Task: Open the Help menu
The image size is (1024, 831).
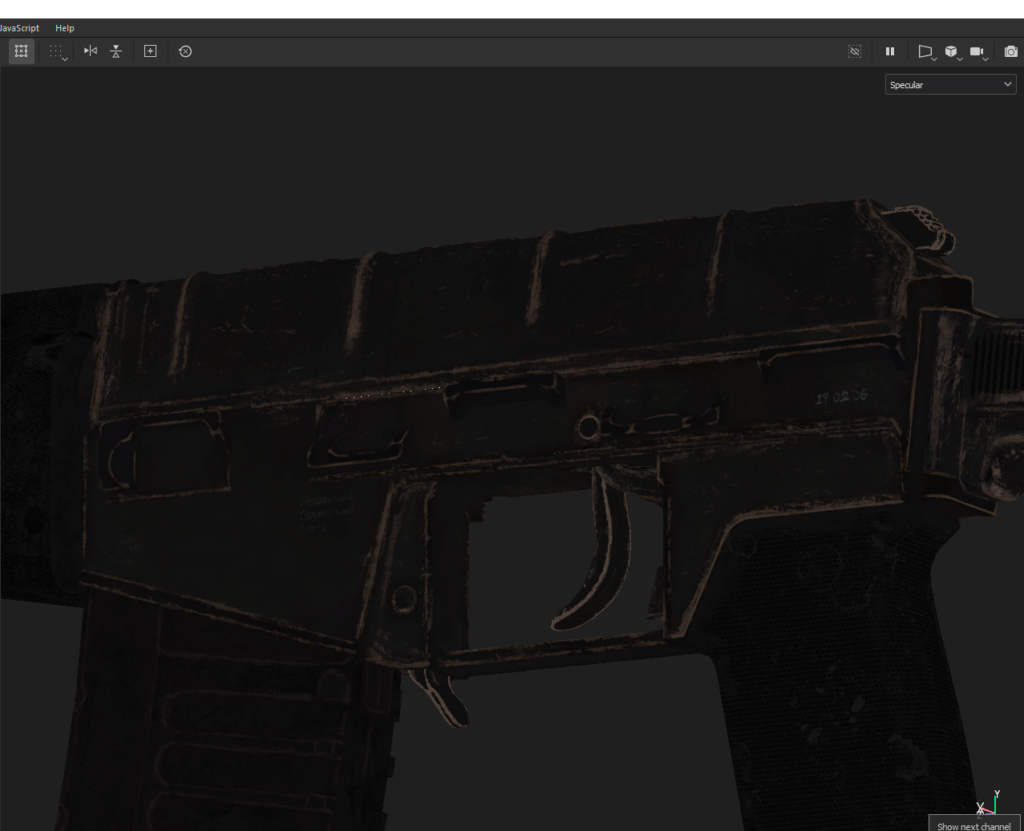Action: click(x=64, y=28)
